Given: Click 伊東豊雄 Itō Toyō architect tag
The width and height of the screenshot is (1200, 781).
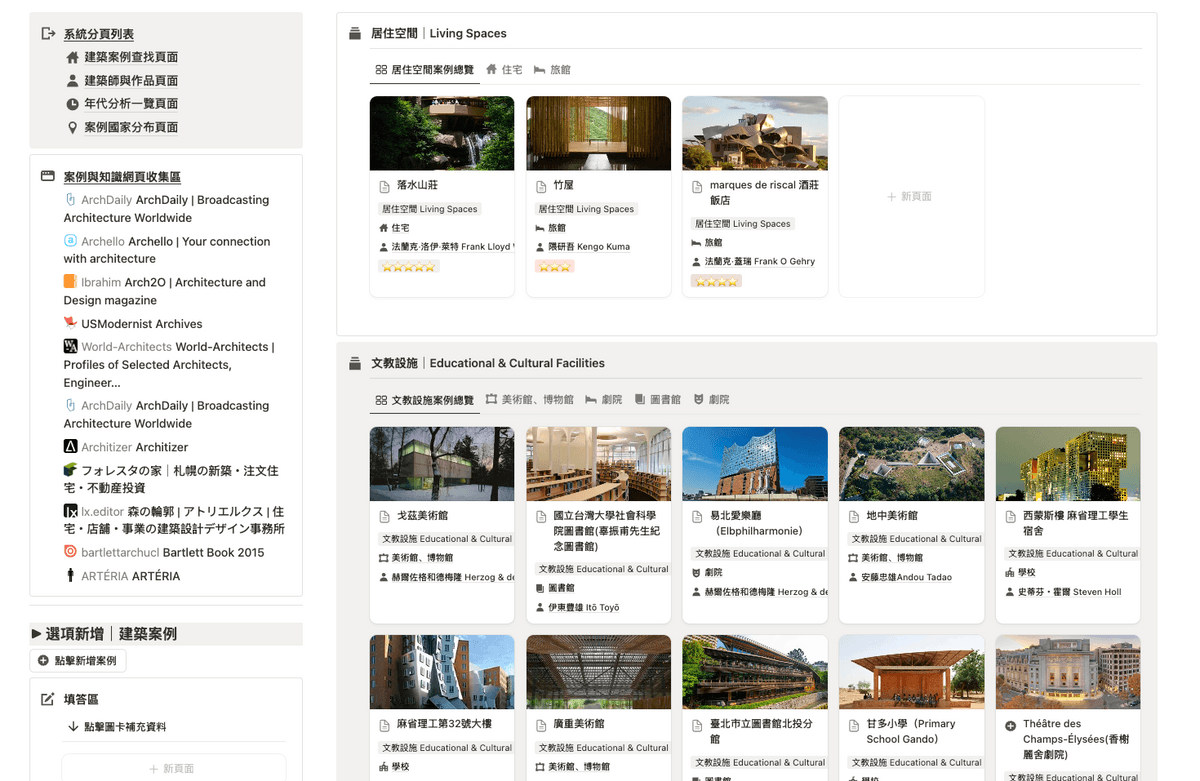Looking at the screenshot, I should click(583, 607).
